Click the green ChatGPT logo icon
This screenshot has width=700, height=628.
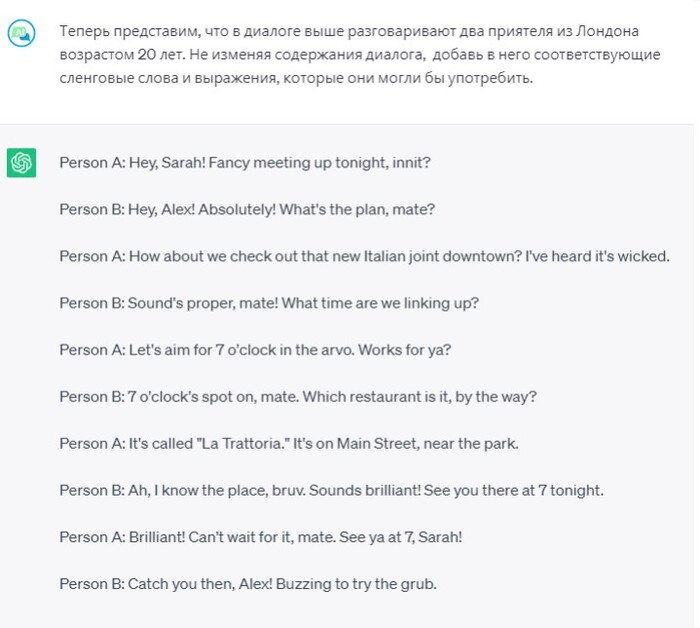click(x=21, y=162)
